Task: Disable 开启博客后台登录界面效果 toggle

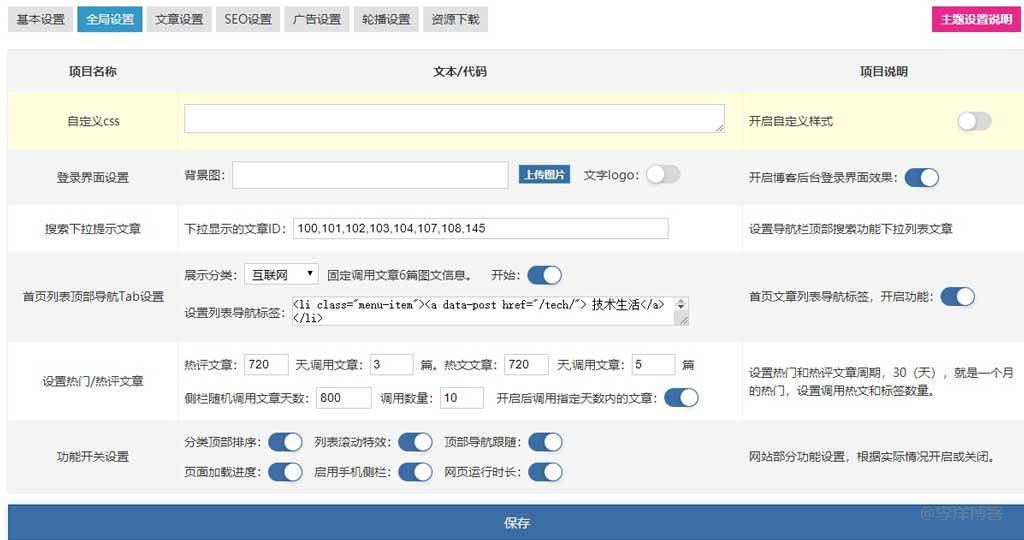Action: pyautogui.click(x=921, y=177)
